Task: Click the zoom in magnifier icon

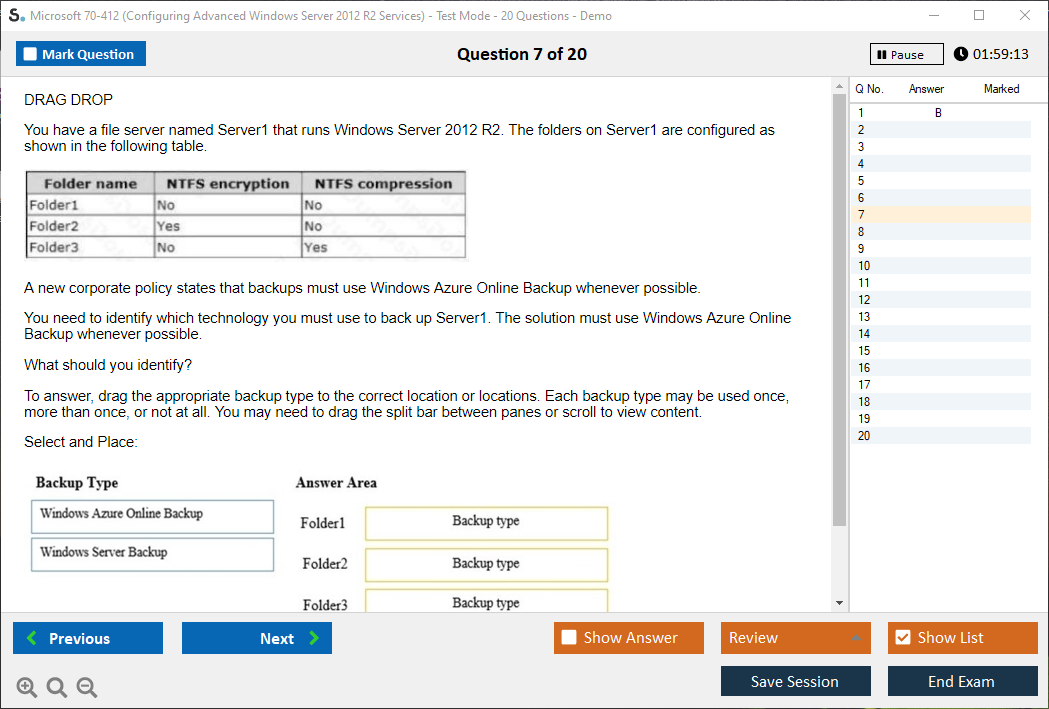Action: click(27, 687)
